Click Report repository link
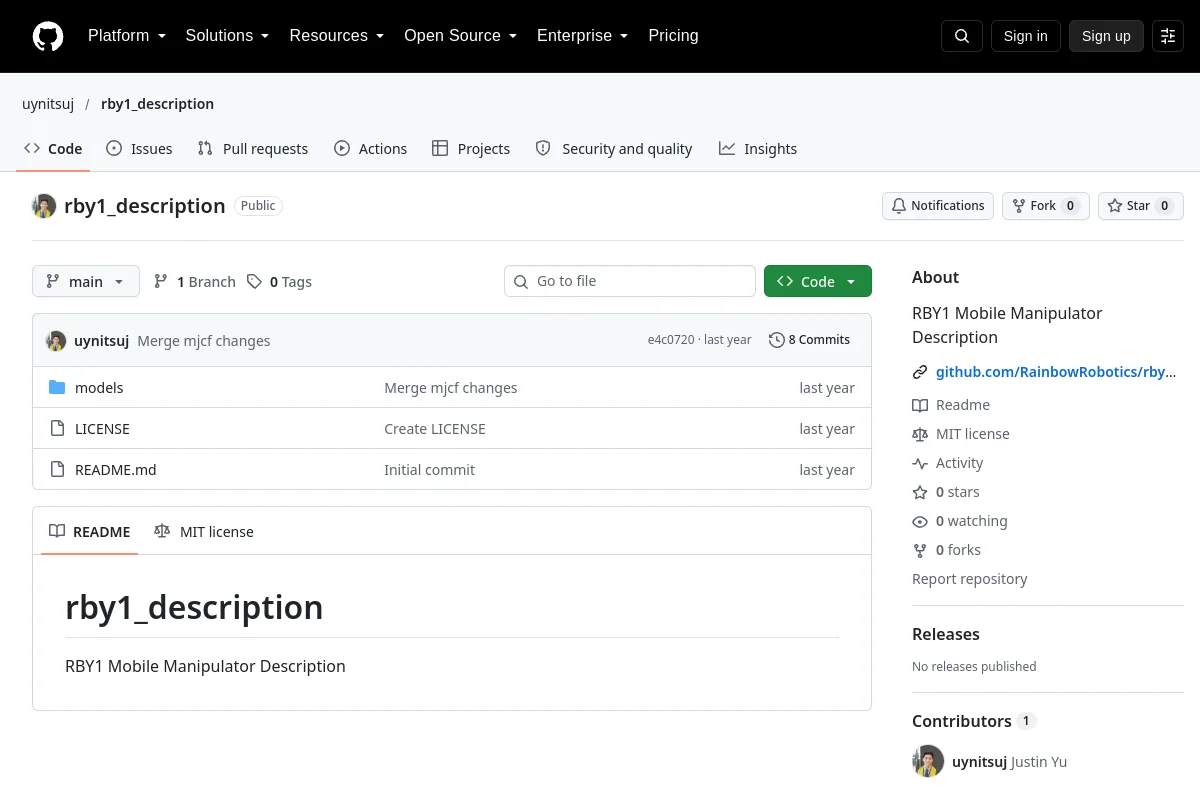The image size is (1200, 800). tap(970, 579)
